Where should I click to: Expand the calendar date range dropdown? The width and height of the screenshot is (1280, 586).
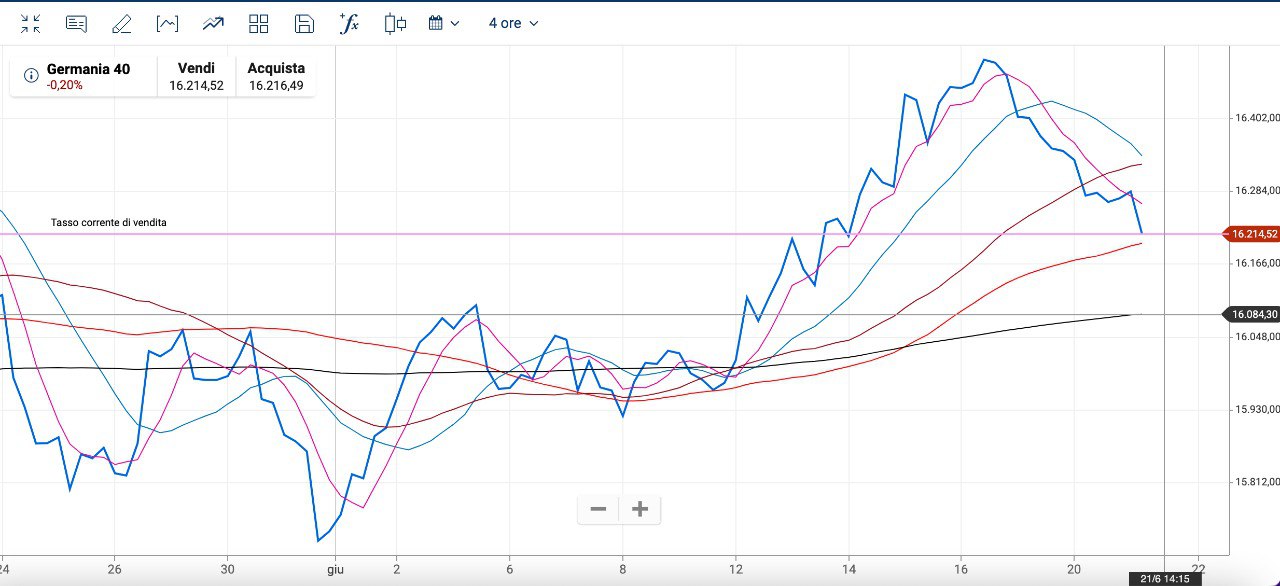click(444, 23)
